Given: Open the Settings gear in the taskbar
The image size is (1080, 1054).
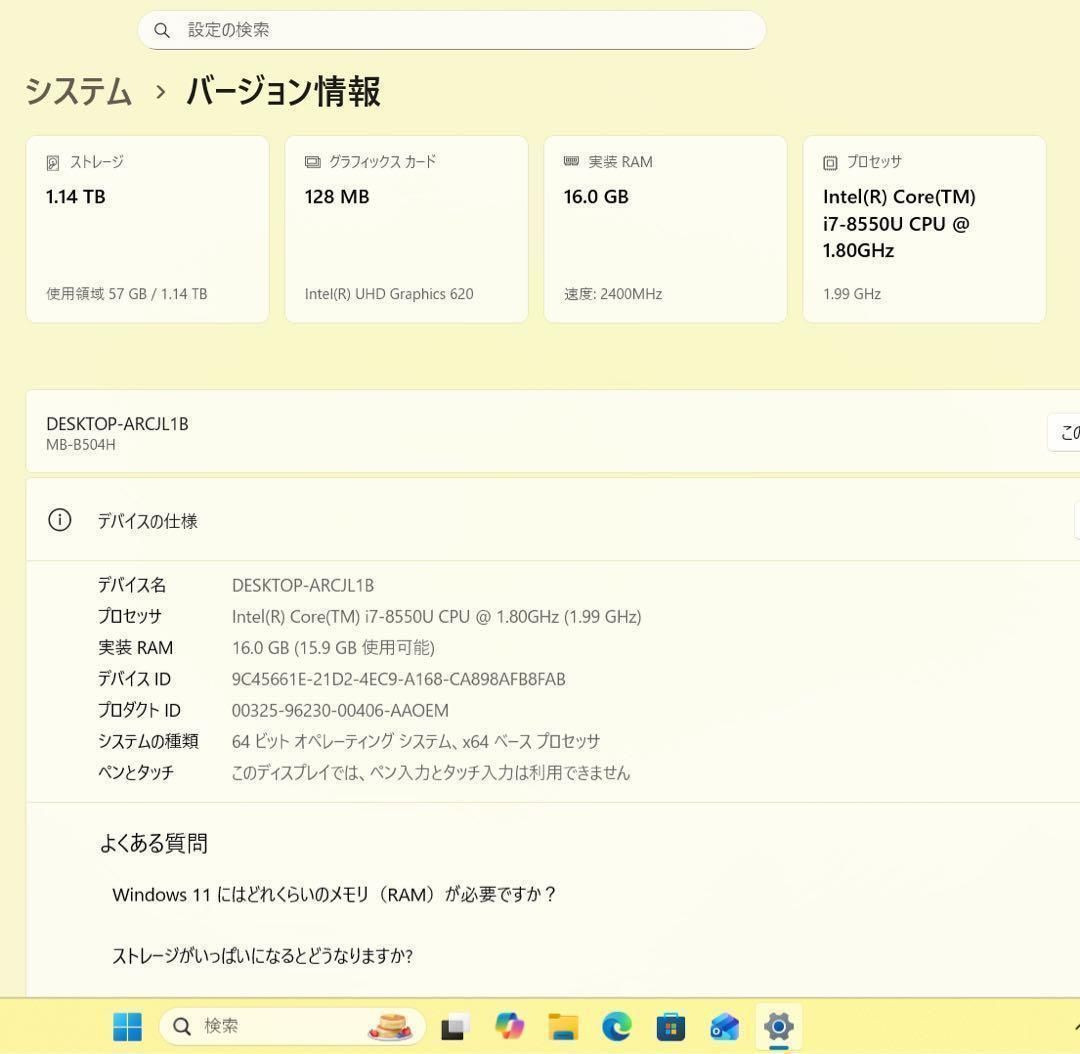Looking at the screenshot, I should pyautogui.click(x=778, y=1026).
